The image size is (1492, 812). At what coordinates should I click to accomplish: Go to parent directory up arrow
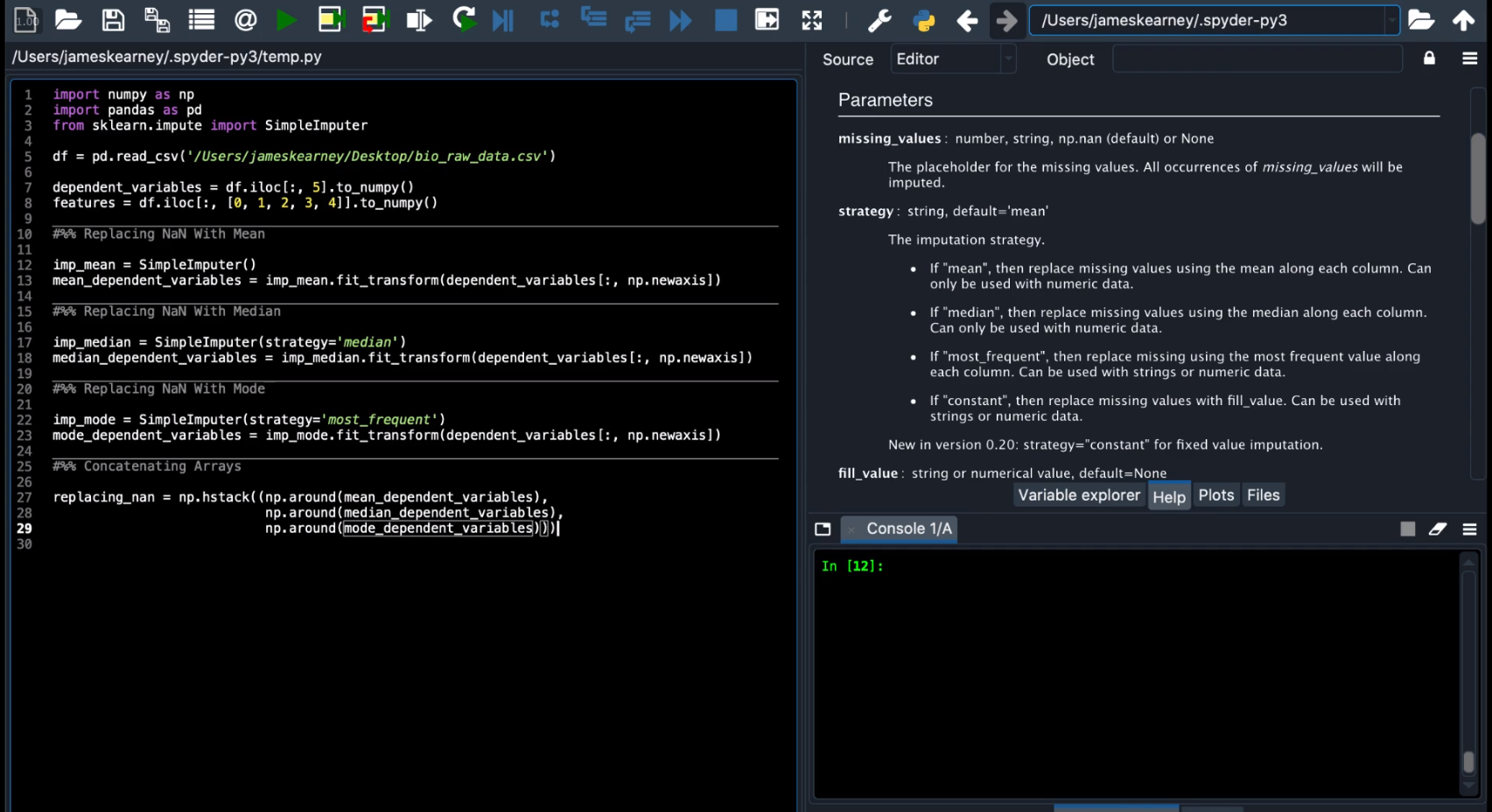[x=1463, y=20]
